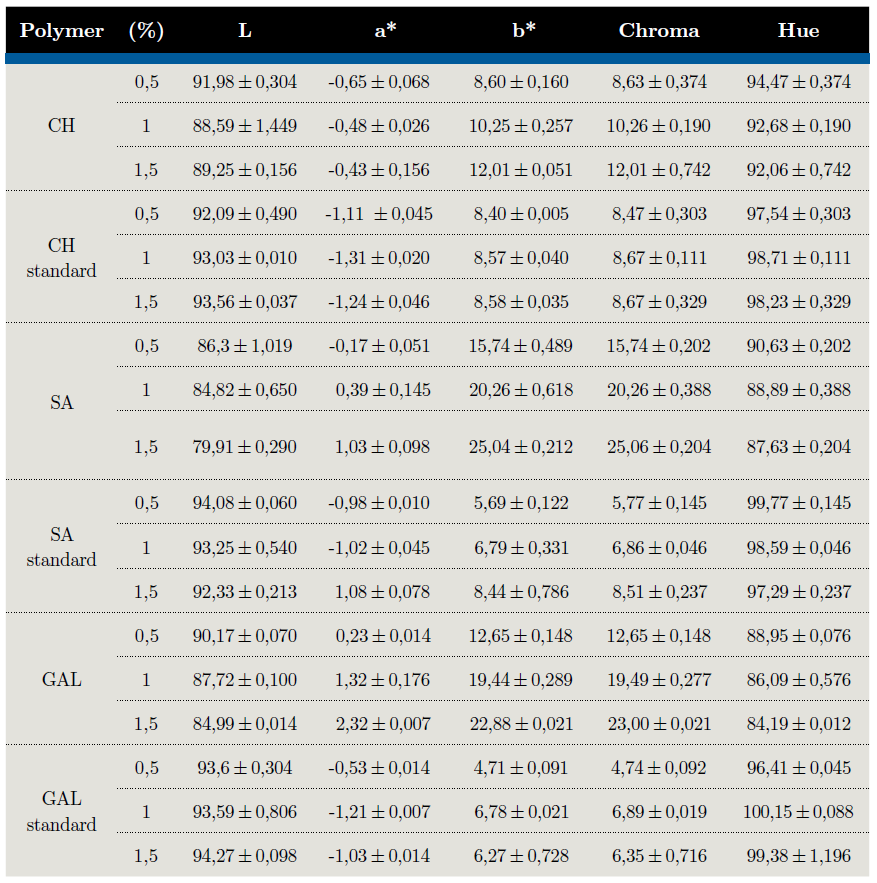Click the Hue value "84,19 ± 0,012"
Image resolution: width=877 pixels, height=883 pixels.
tap(798, 724)
